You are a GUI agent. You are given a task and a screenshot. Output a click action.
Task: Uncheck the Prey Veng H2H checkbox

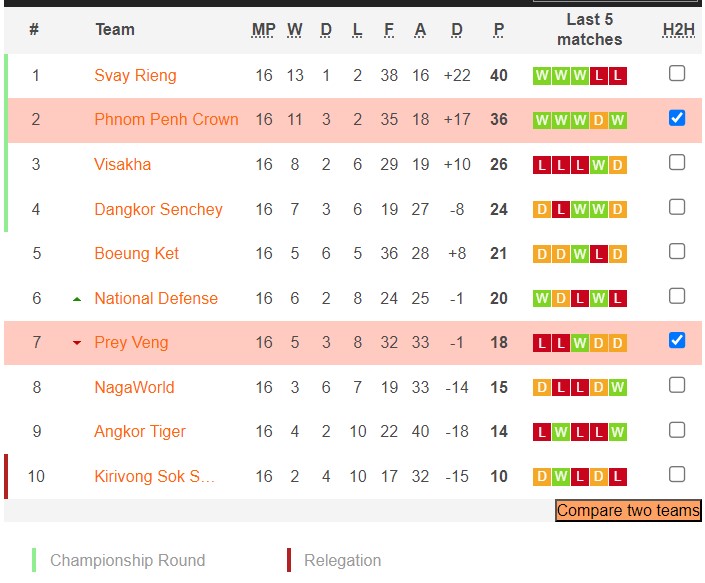click(677, 340)
